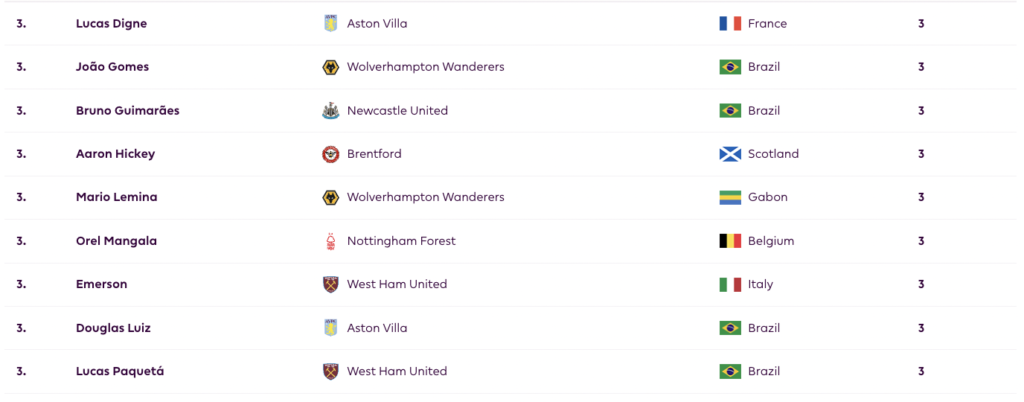Screen dimensions: 1024x402
Task: Click Aston Villa text in Douglas Luiz row
Action: (x=377, y=328)
